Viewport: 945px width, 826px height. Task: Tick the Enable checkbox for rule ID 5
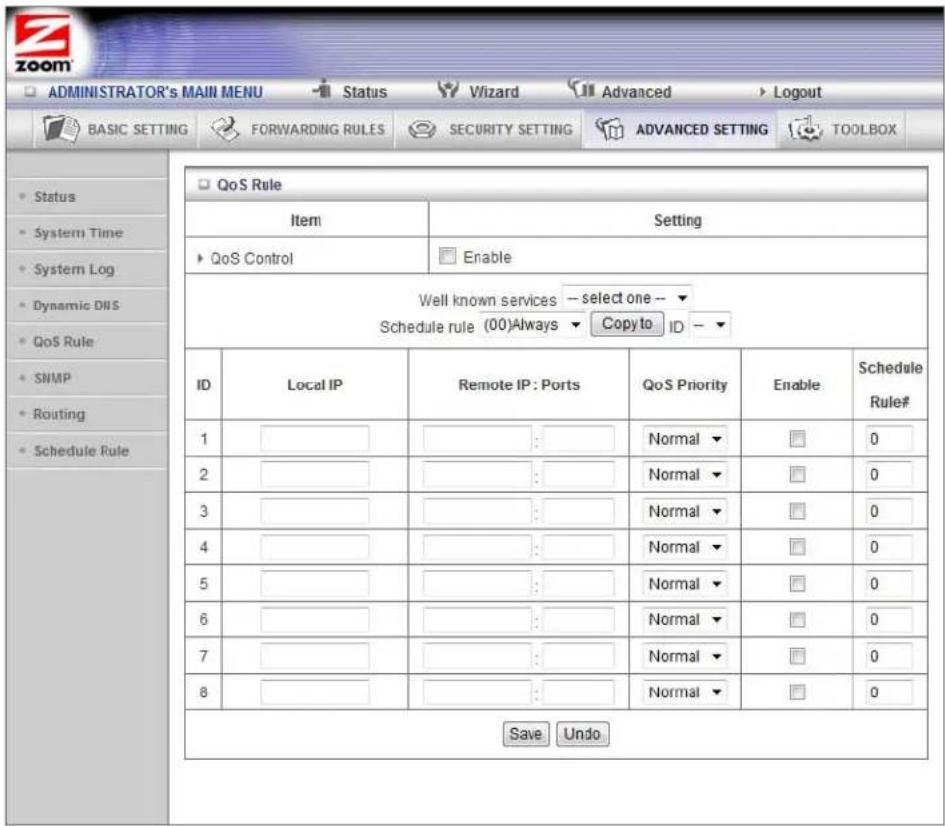[x=797, y=583]
